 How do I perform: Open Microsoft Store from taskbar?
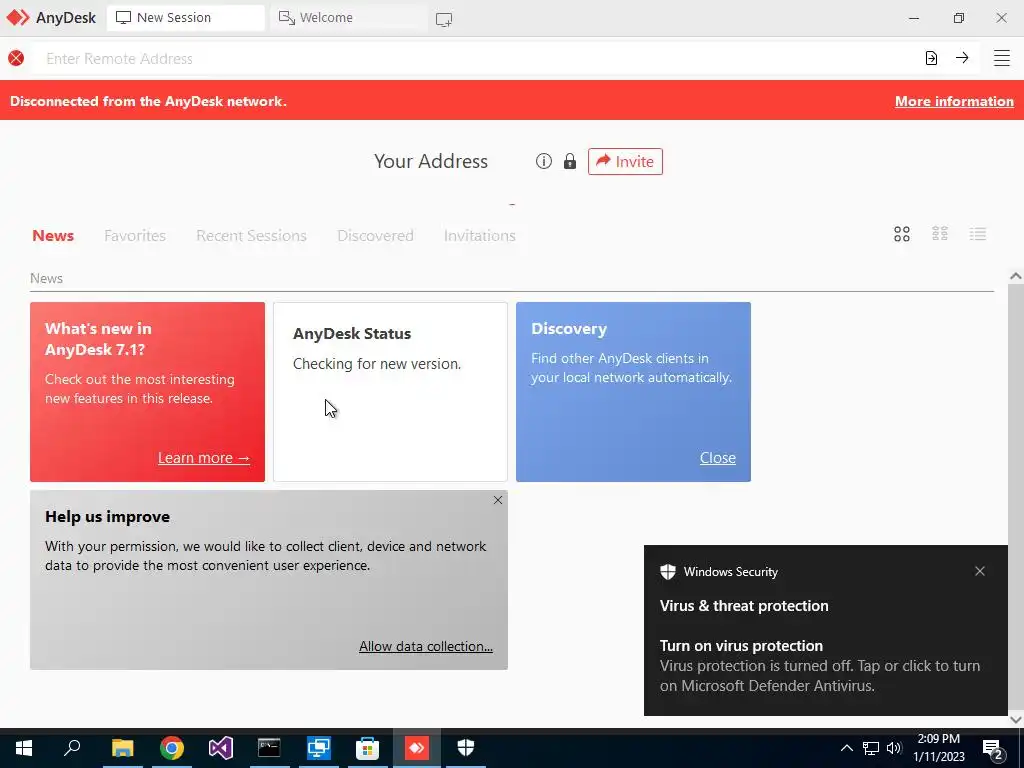point(368,748)
